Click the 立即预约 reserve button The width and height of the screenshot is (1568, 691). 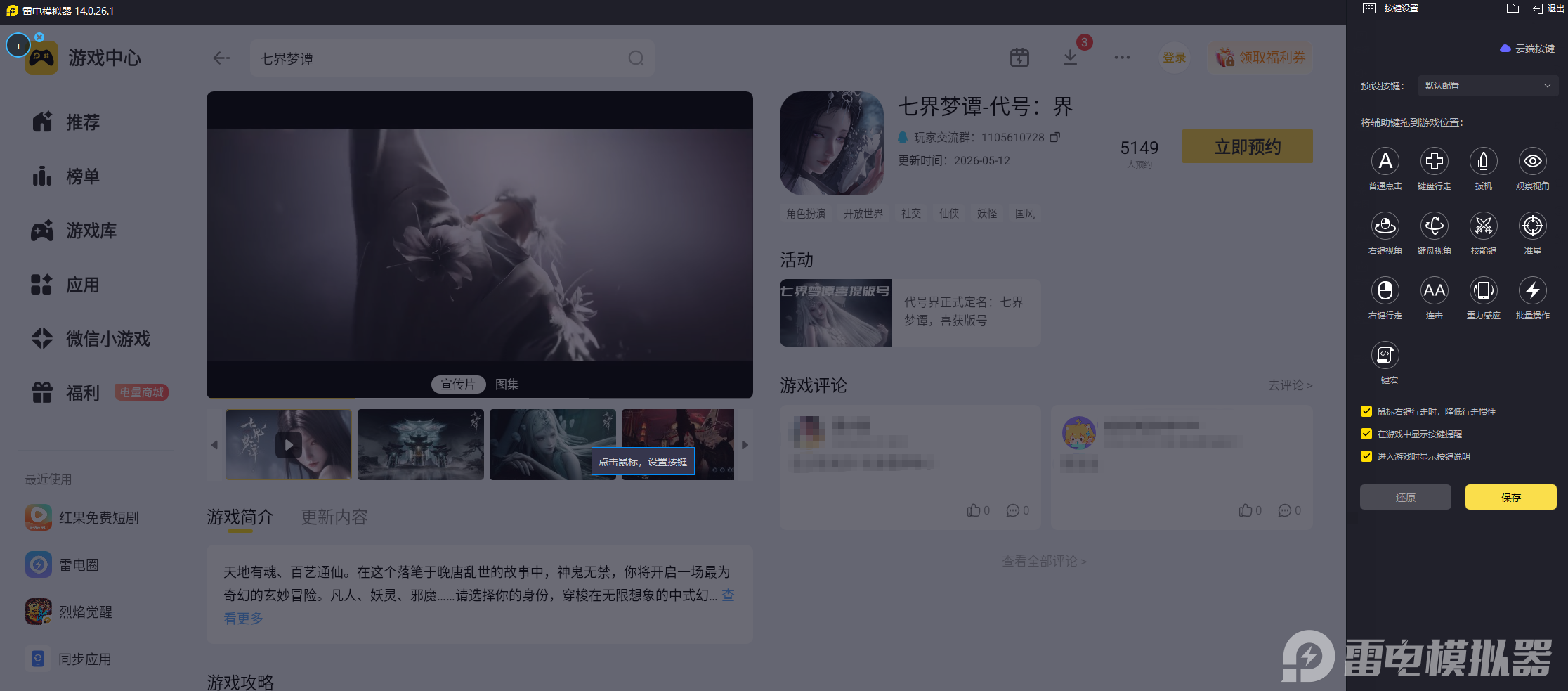[1248, 146]
